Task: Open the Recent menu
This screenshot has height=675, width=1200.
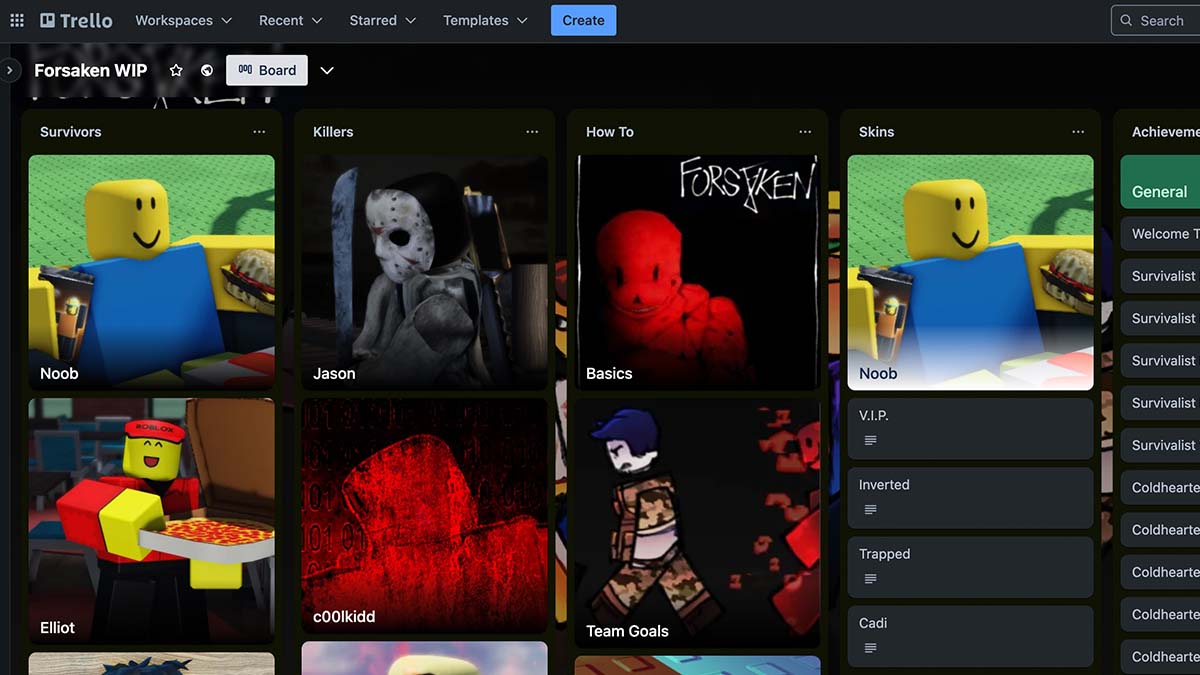Action: [x=290, y=20]
